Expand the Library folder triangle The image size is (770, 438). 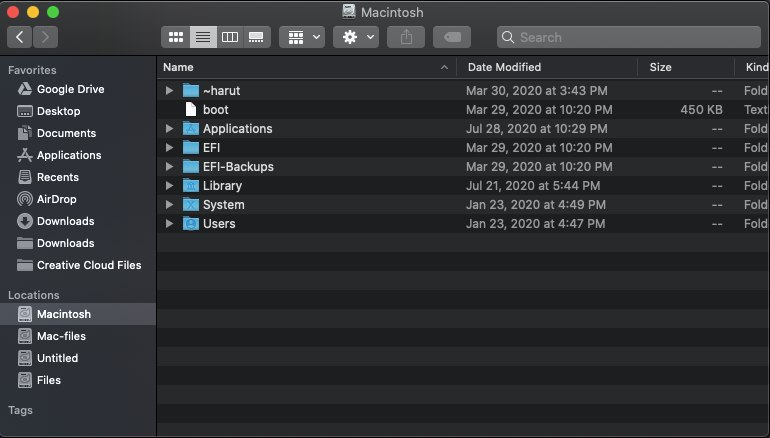coord(169,186)
